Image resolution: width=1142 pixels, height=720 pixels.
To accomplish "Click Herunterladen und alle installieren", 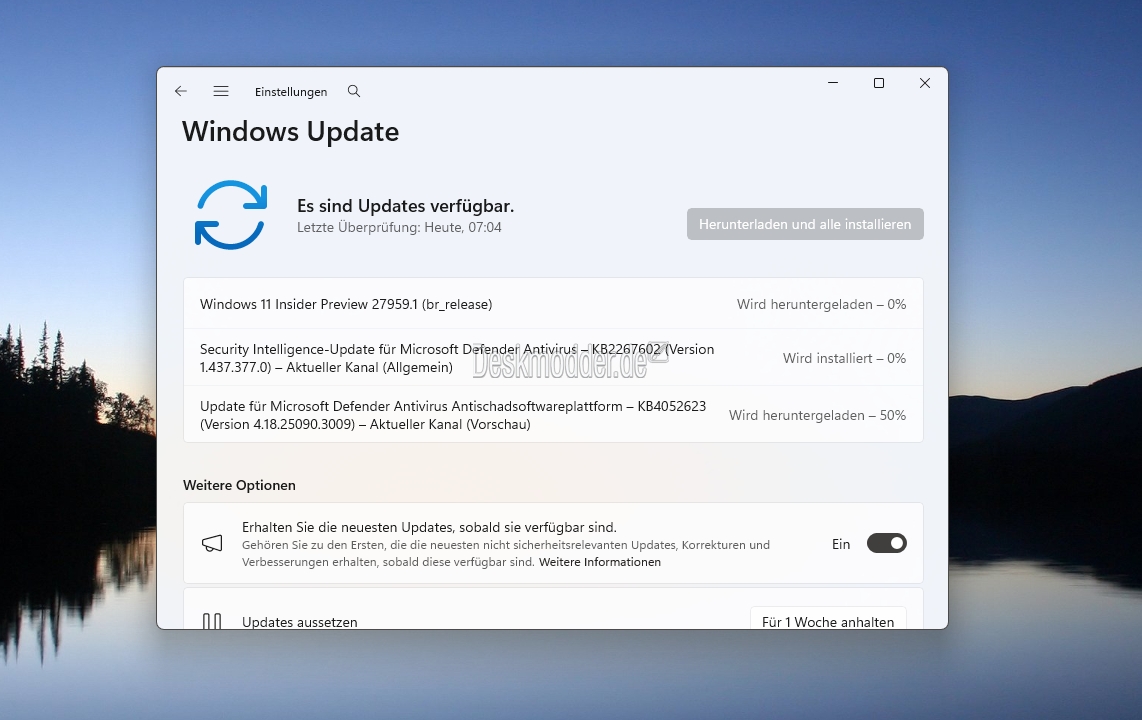I will pyautogui.click(x=805, y=224).
